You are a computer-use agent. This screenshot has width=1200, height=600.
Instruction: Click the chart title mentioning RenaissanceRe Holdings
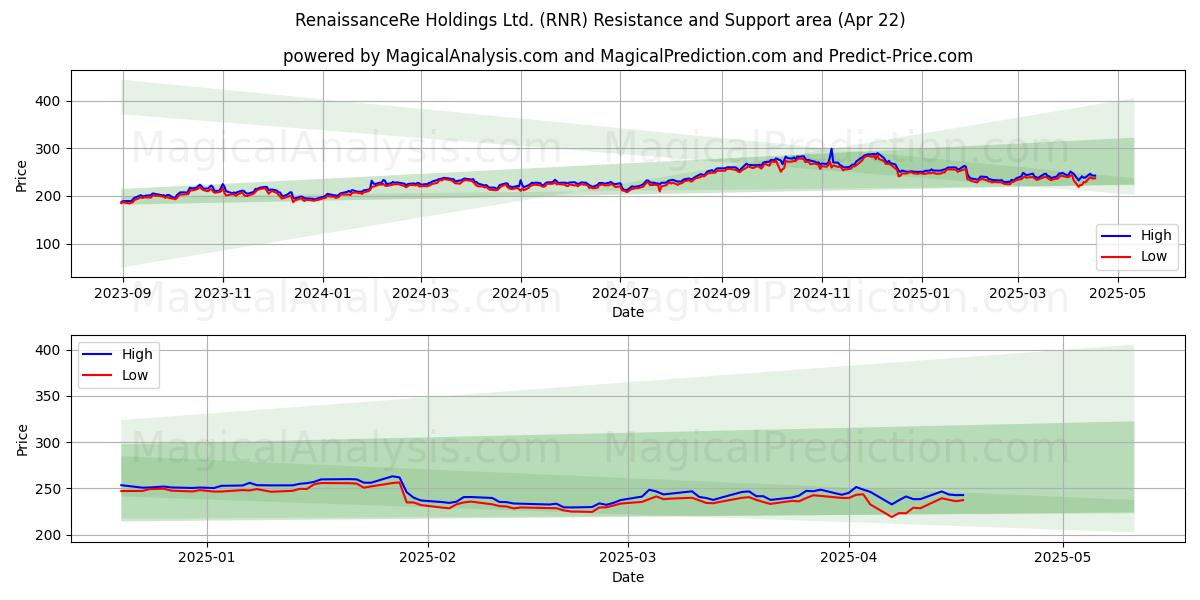pos(600,20)
